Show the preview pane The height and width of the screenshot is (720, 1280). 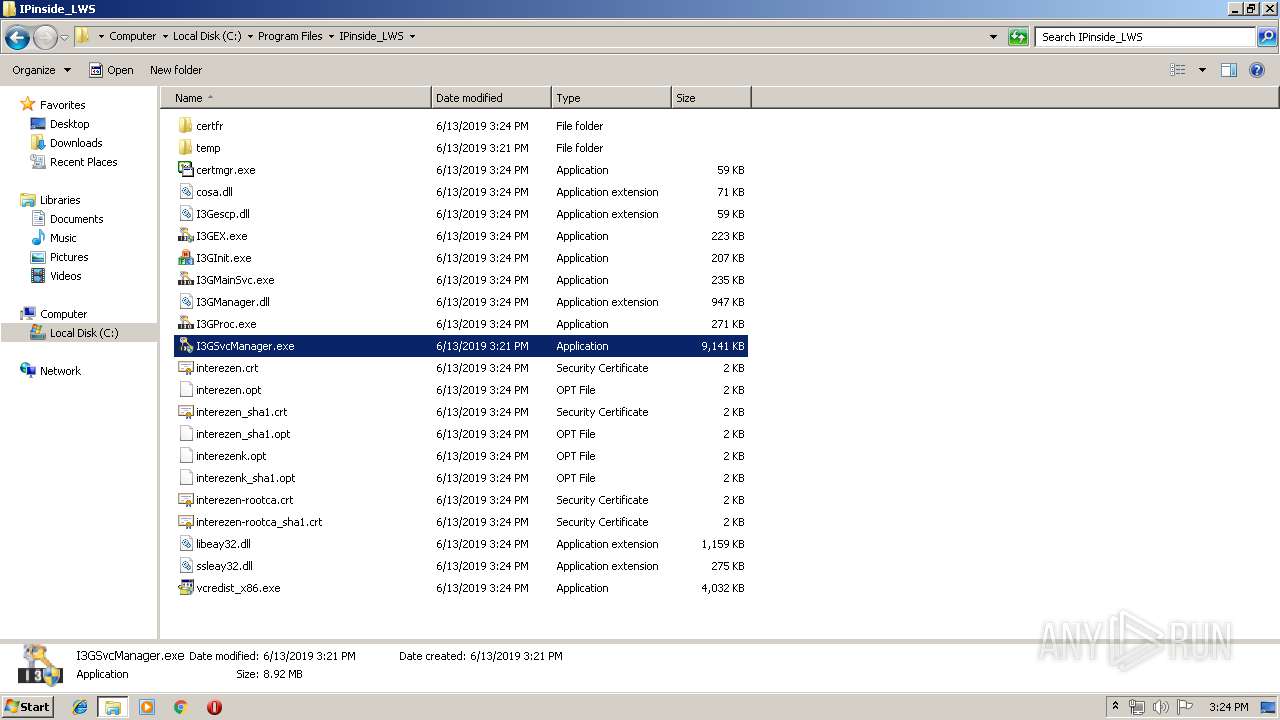point(1229,70)
